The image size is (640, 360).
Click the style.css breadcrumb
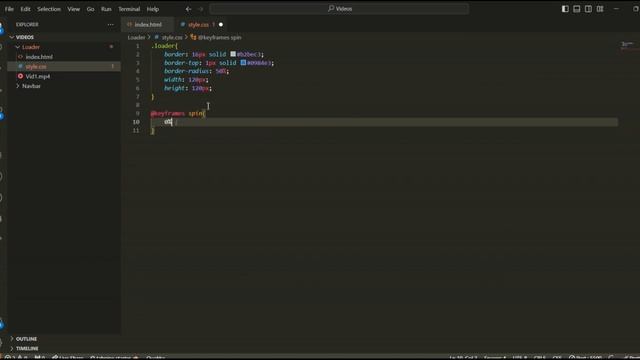pos(172,37)
